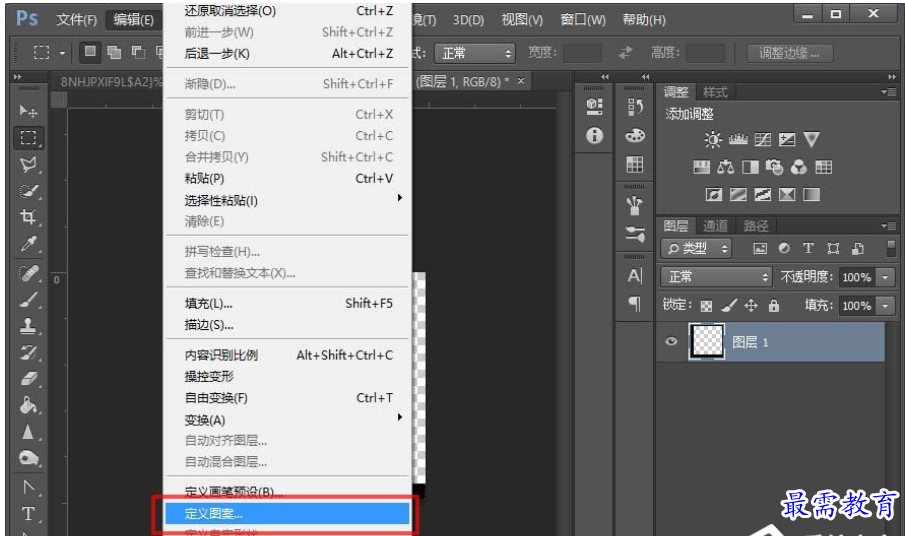Screen dimensions: 905x536
Task: Toggle lock all padlock icon
Action: (x=774, y=305)
